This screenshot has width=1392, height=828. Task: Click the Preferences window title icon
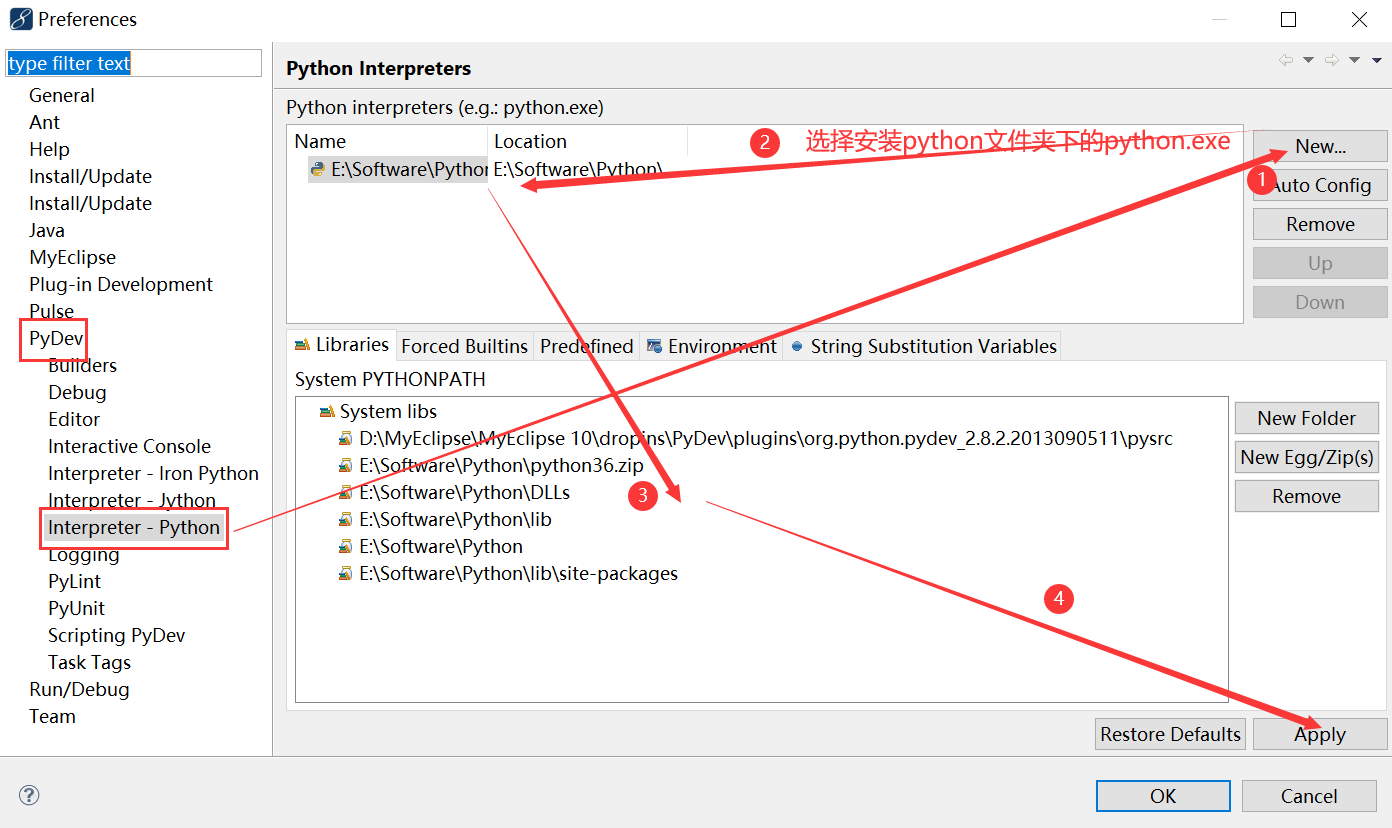tap(20, 19)
